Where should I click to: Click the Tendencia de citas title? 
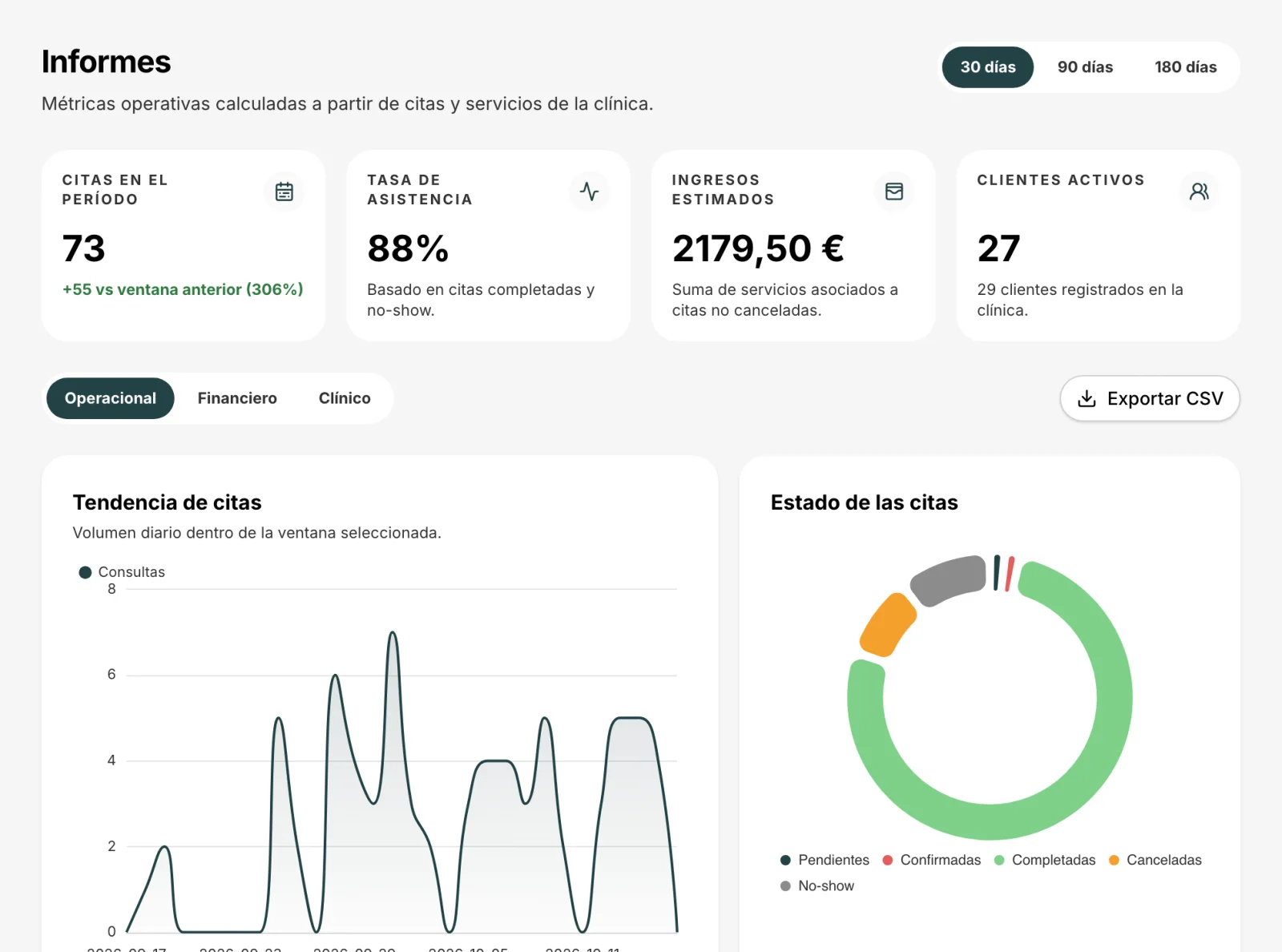167,502
